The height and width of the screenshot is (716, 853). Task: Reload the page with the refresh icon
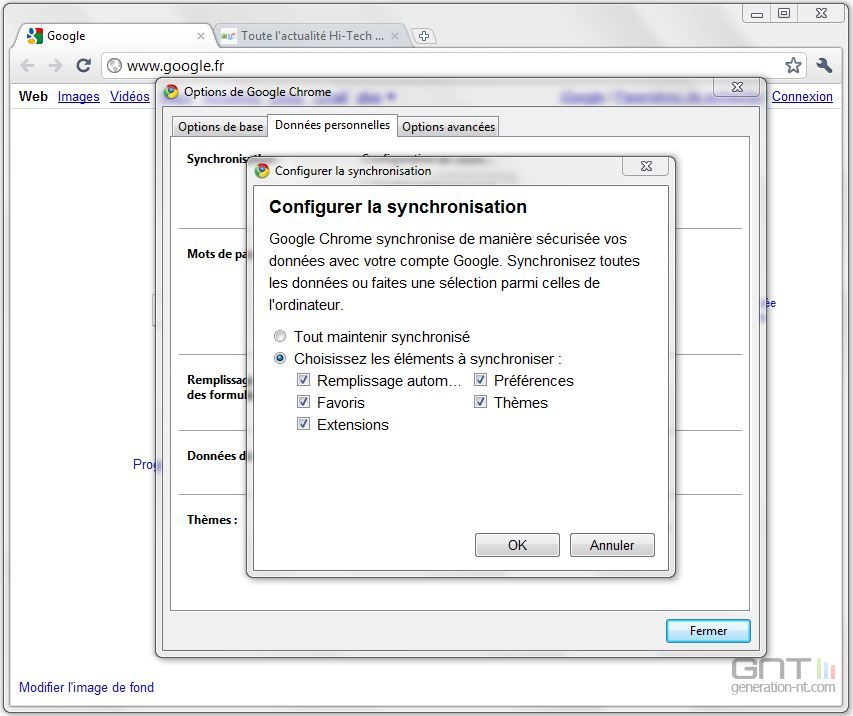point(83,66)
